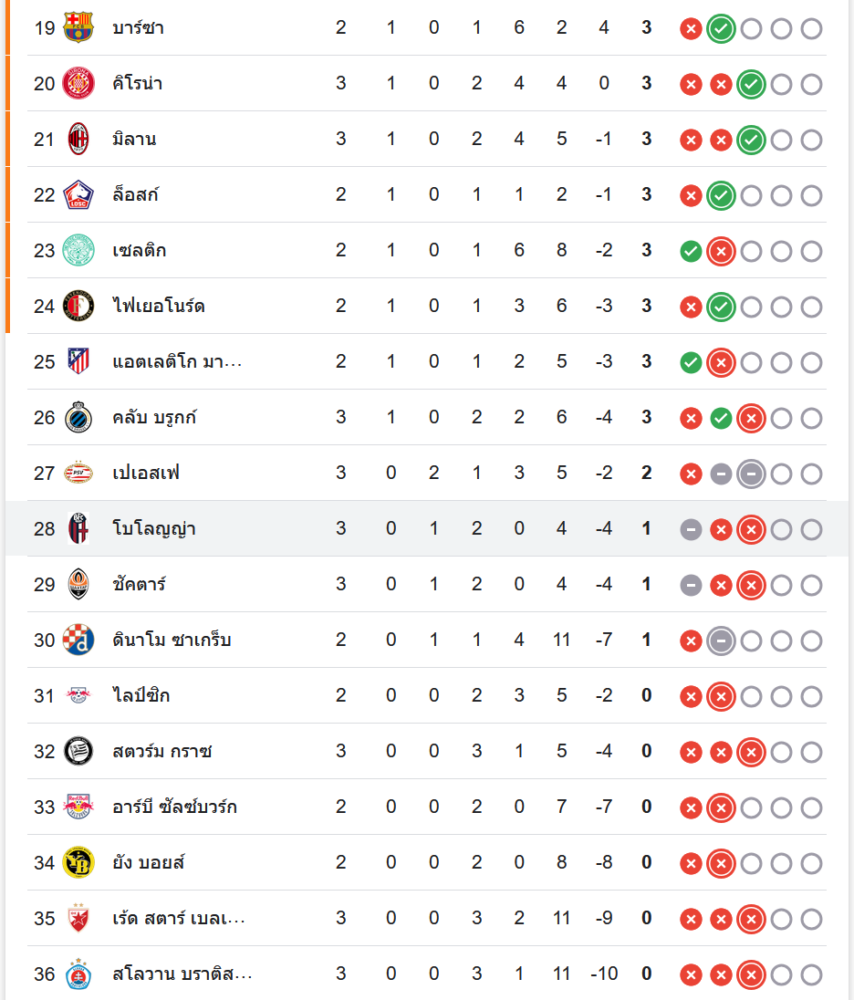Image resolution: width=854 pixels, height=1000 pixels.
Task: Click Celtic's green win form indicator
Action: coord(690,251)
